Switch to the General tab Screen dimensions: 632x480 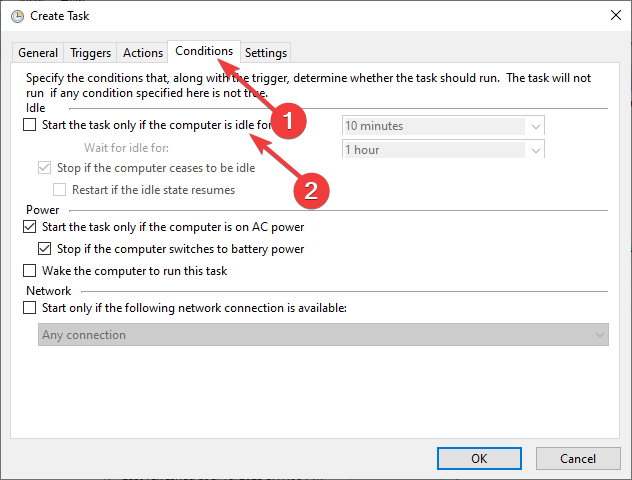click(x=38, y=53)
